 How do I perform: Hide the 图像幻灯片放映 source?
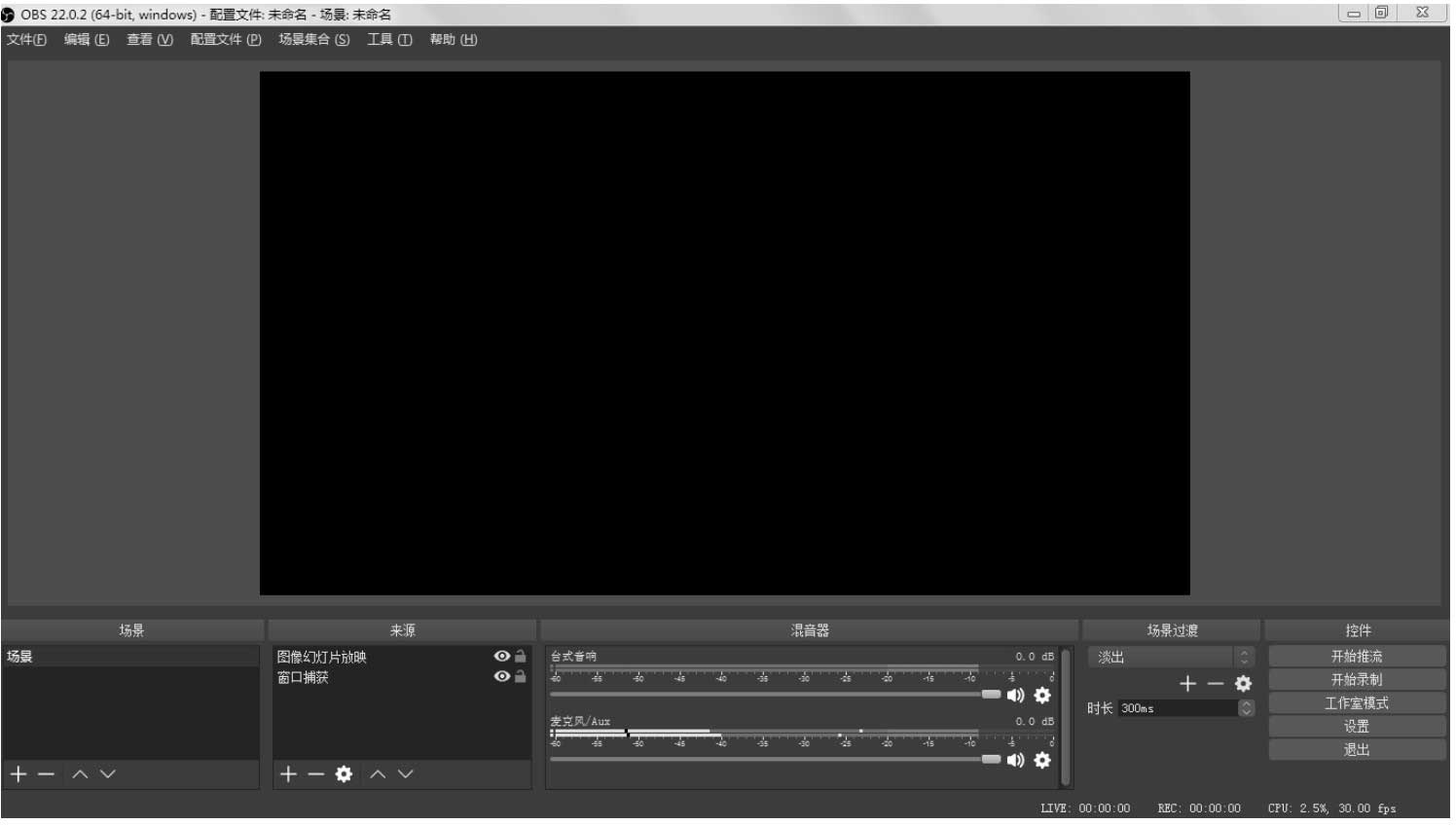502,657
